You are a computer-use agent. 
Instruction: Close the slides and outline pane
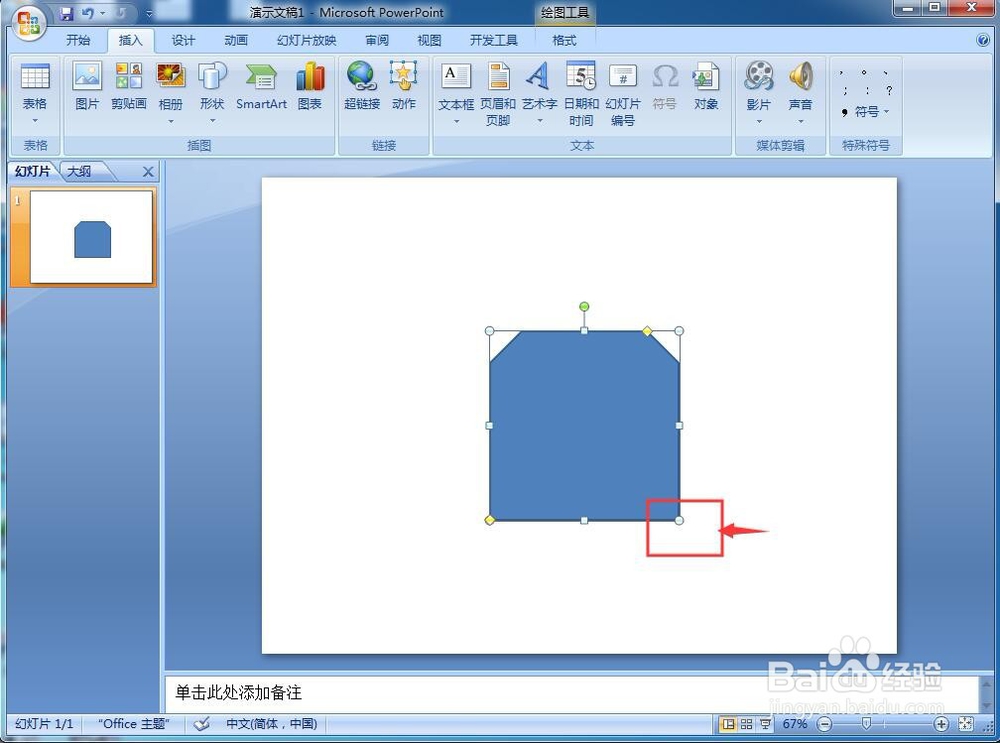(148, 172)
